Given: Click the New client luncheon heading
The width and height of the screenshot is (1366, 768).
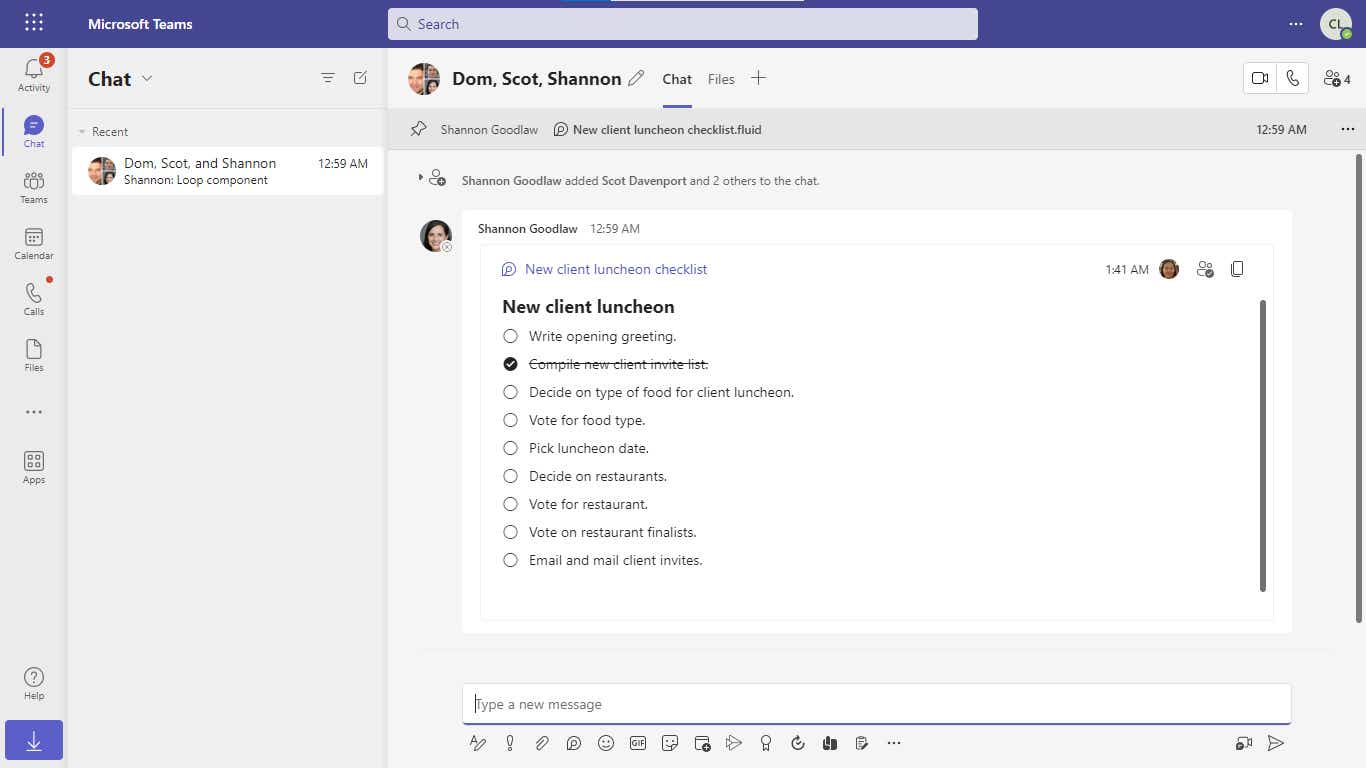Looking at the screenshot, I should (588, 307).
